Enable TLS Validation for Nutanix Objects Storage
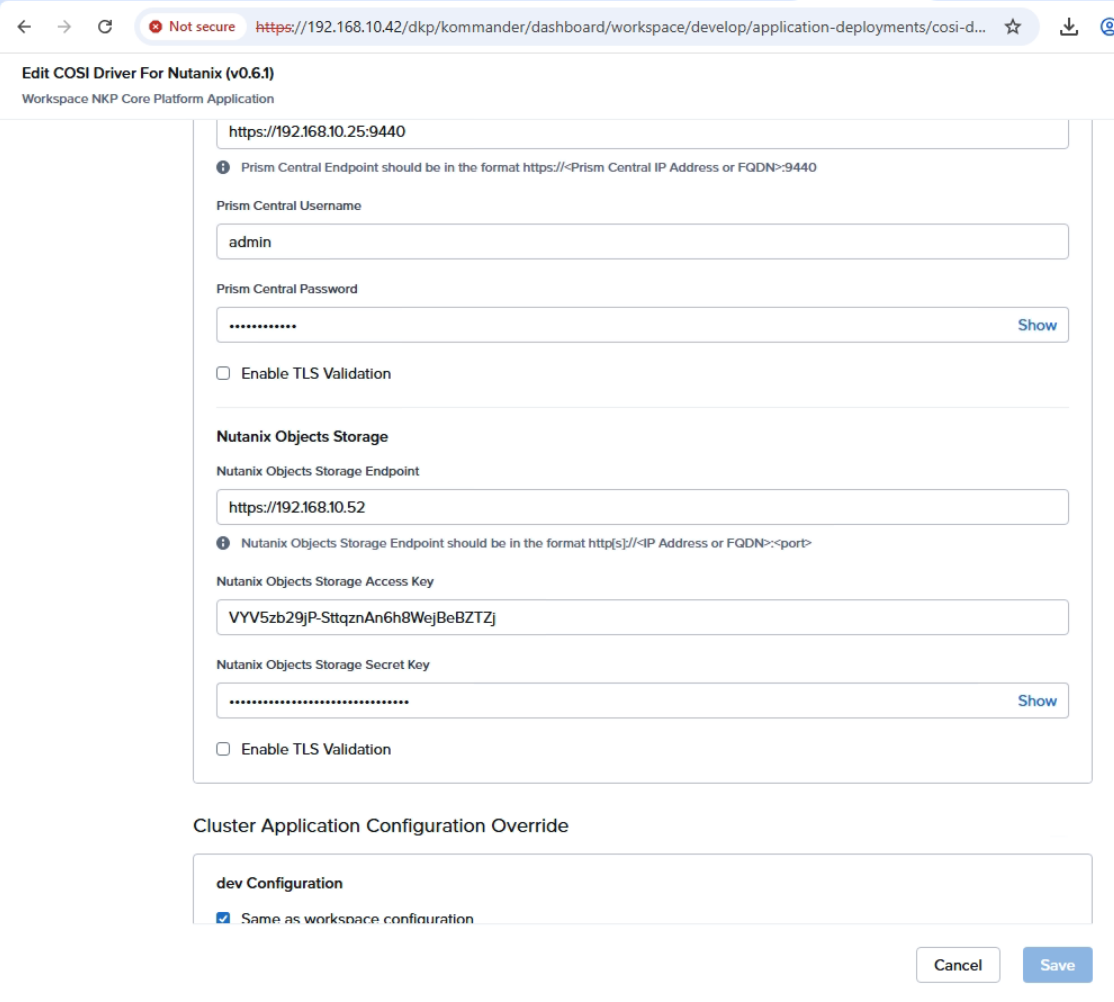This screenshot has height=1002, width=1114. tap(223, 749)
